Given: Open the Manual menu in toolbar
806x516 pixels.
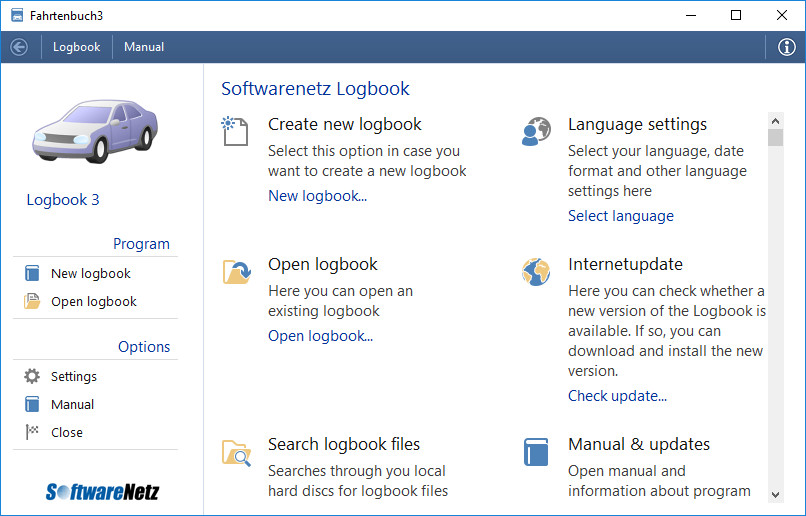Looking at the screenshot, I should (144, 47).
